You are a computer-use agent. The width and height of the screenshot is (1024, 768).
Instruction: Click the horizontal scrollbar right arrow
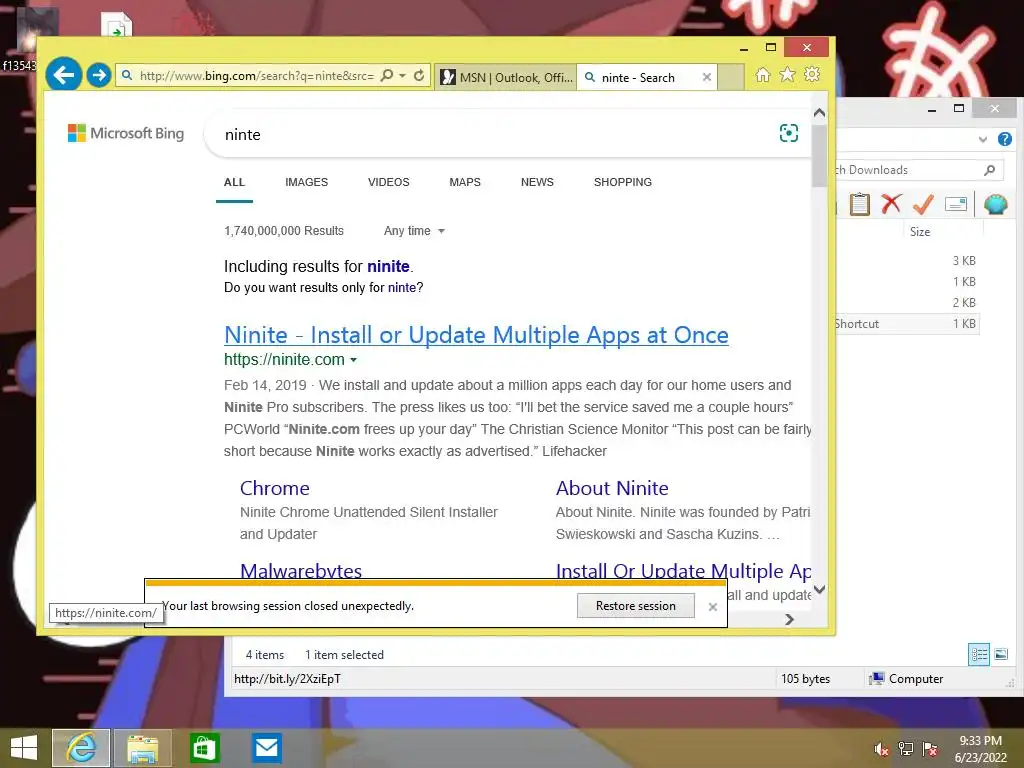coord(789,619)
